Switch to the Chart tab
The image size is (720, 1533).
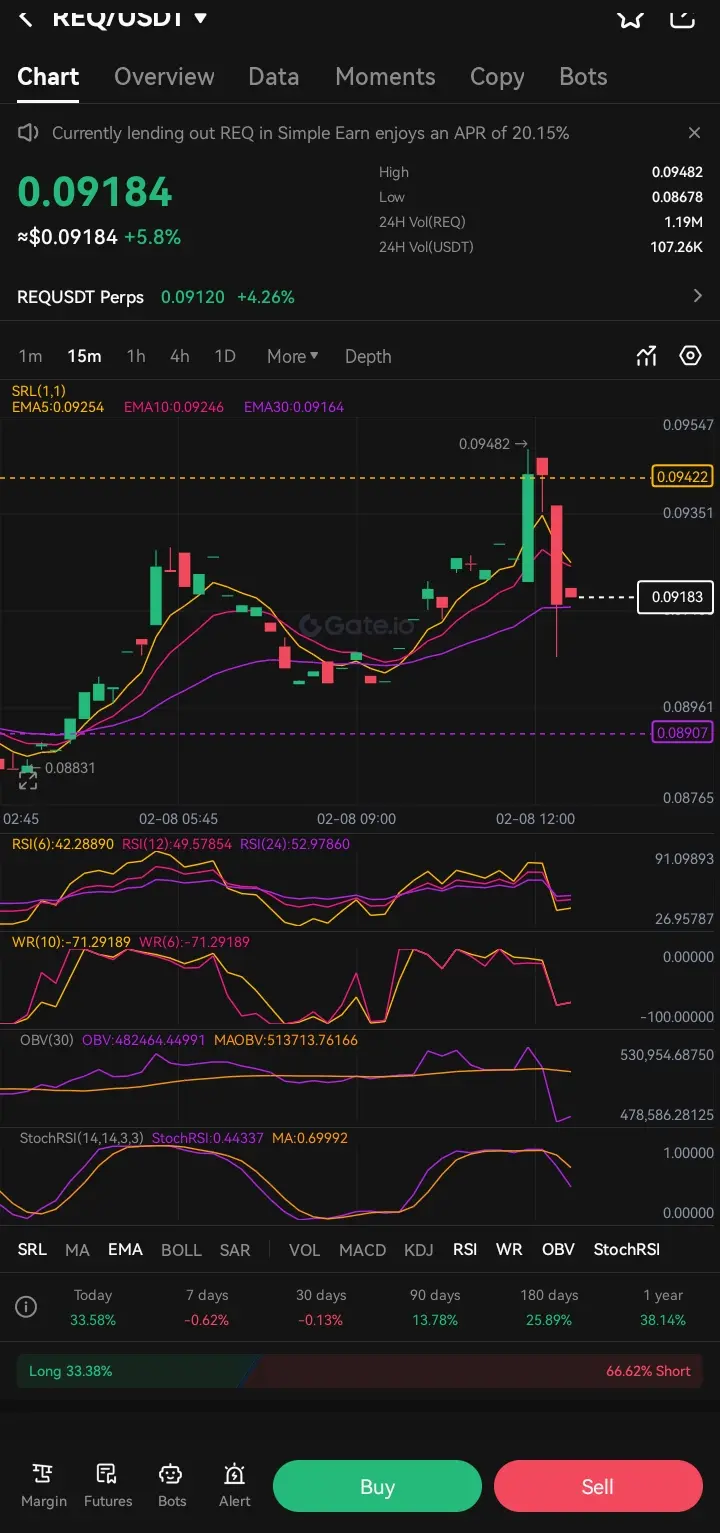tap(48, 77)
